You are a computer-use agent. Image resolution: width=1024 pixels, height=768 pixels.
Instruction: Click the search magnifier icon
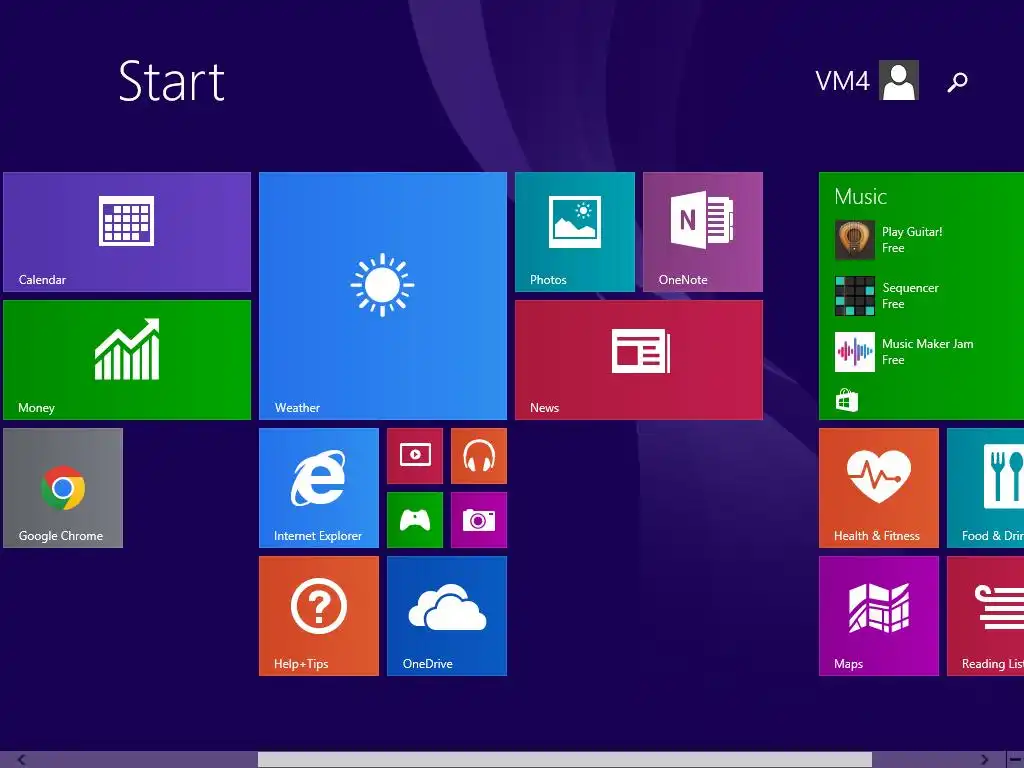pos(957,82)
